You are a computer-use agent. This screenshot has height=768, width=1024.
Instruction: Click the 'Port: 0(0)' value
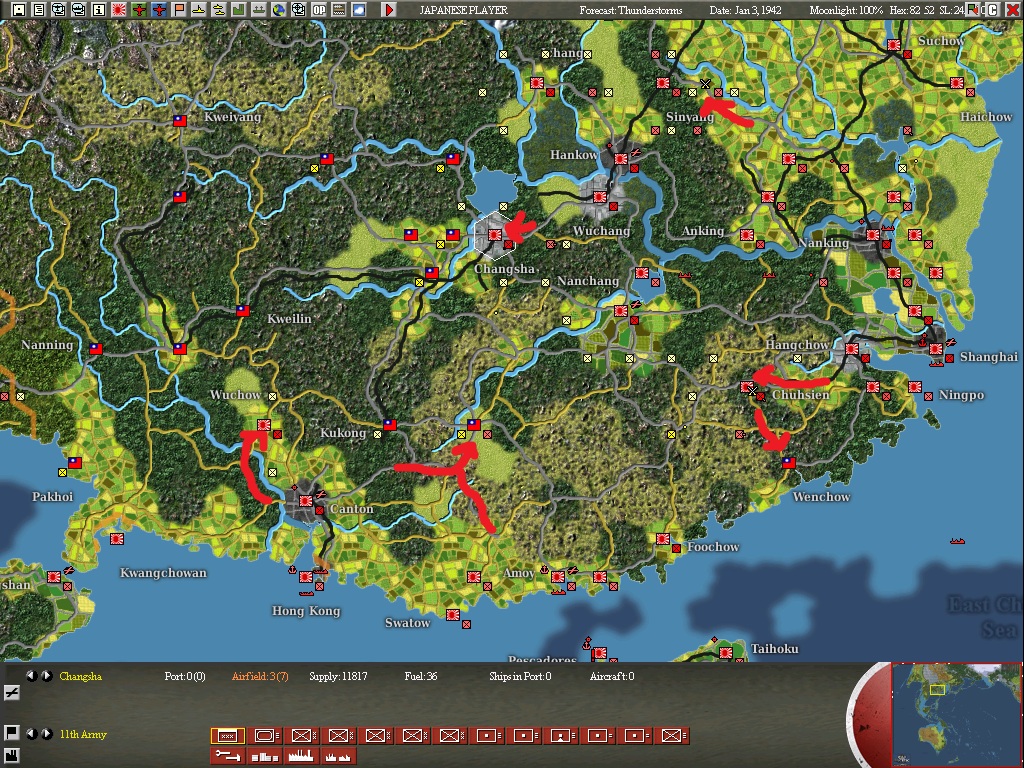pos(185,676)
